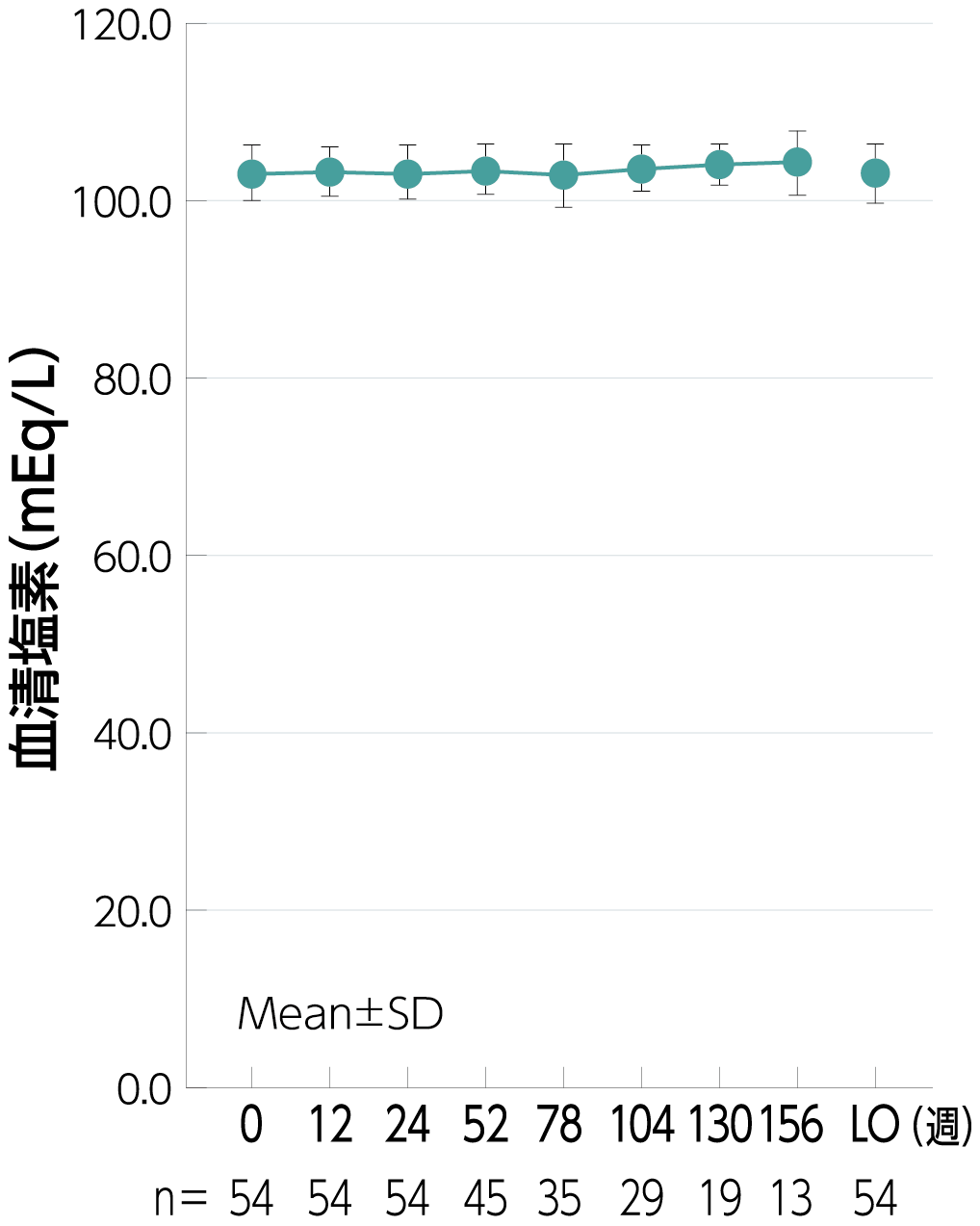Click the data point at week 0
This screenshot has width=980, height=1226.
251,174
